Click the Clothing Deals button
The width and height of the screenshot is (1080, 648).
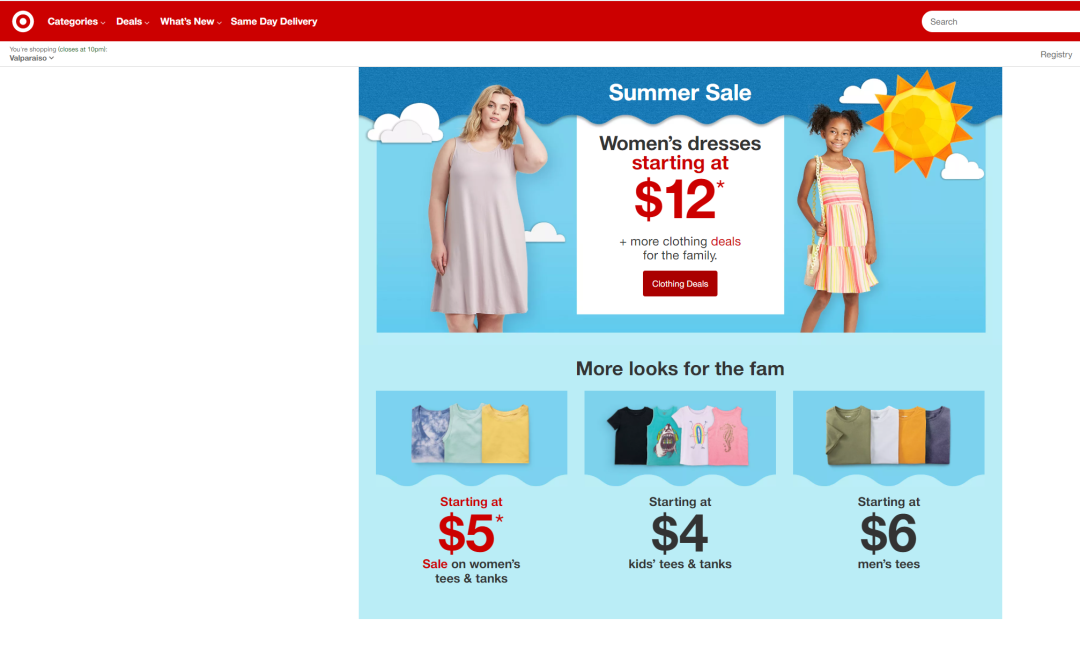click(680, 284)
